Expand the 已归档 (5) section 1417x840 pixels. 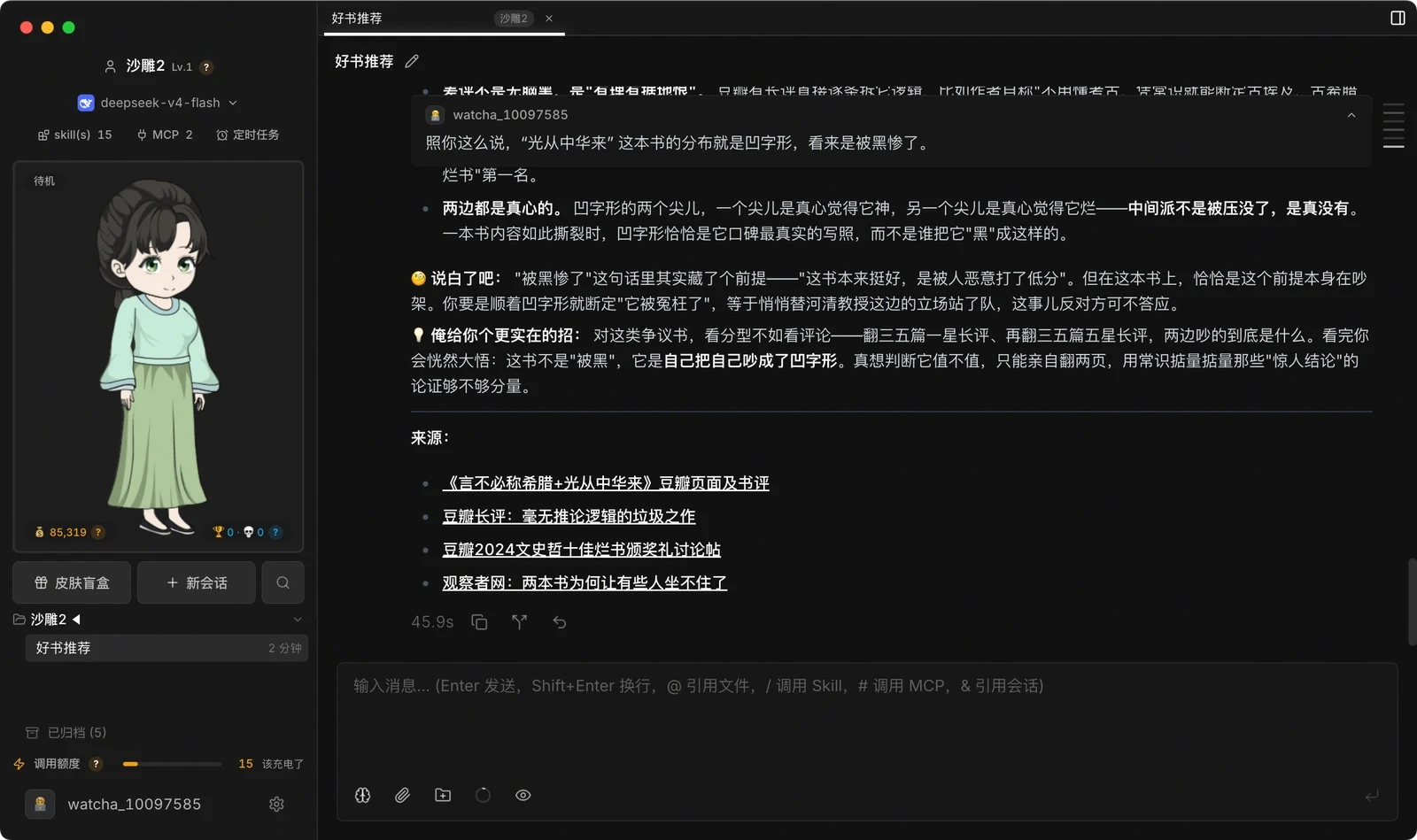[x=66, y=732]
